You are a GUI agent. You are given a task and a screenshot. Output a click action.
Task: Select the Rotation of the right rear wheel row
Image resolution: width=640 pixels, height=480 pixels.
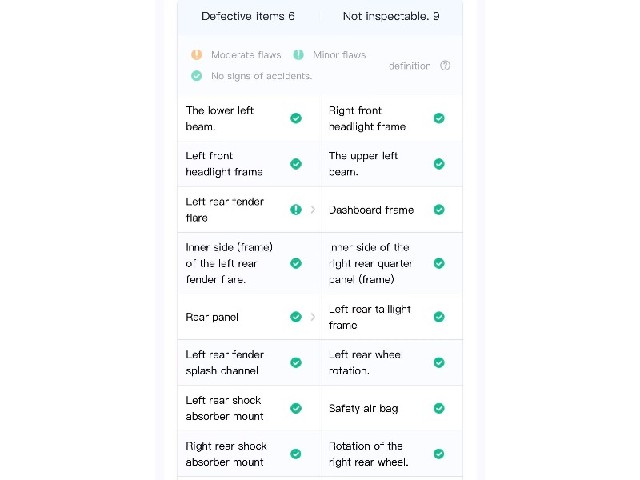tap(392, 454)
